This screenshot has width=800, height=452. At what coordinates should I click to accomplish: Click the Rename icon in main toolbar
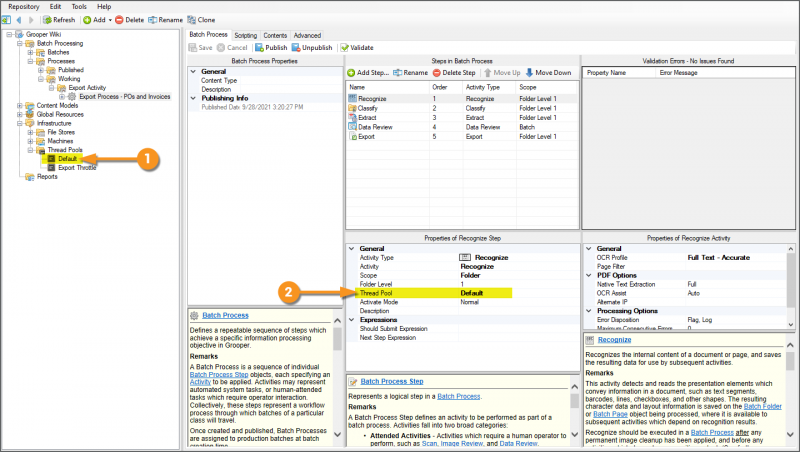point(152,20)
